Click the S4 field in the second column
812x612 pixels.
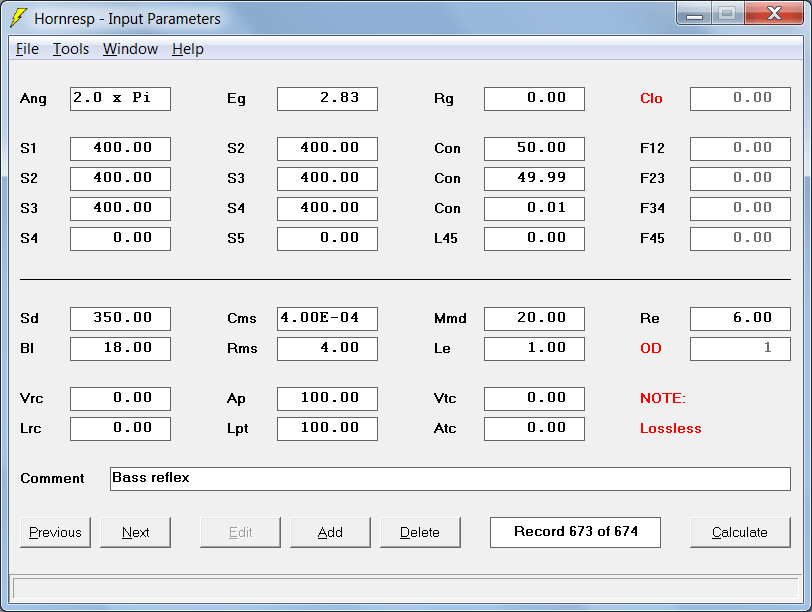[x=327, y=209]
